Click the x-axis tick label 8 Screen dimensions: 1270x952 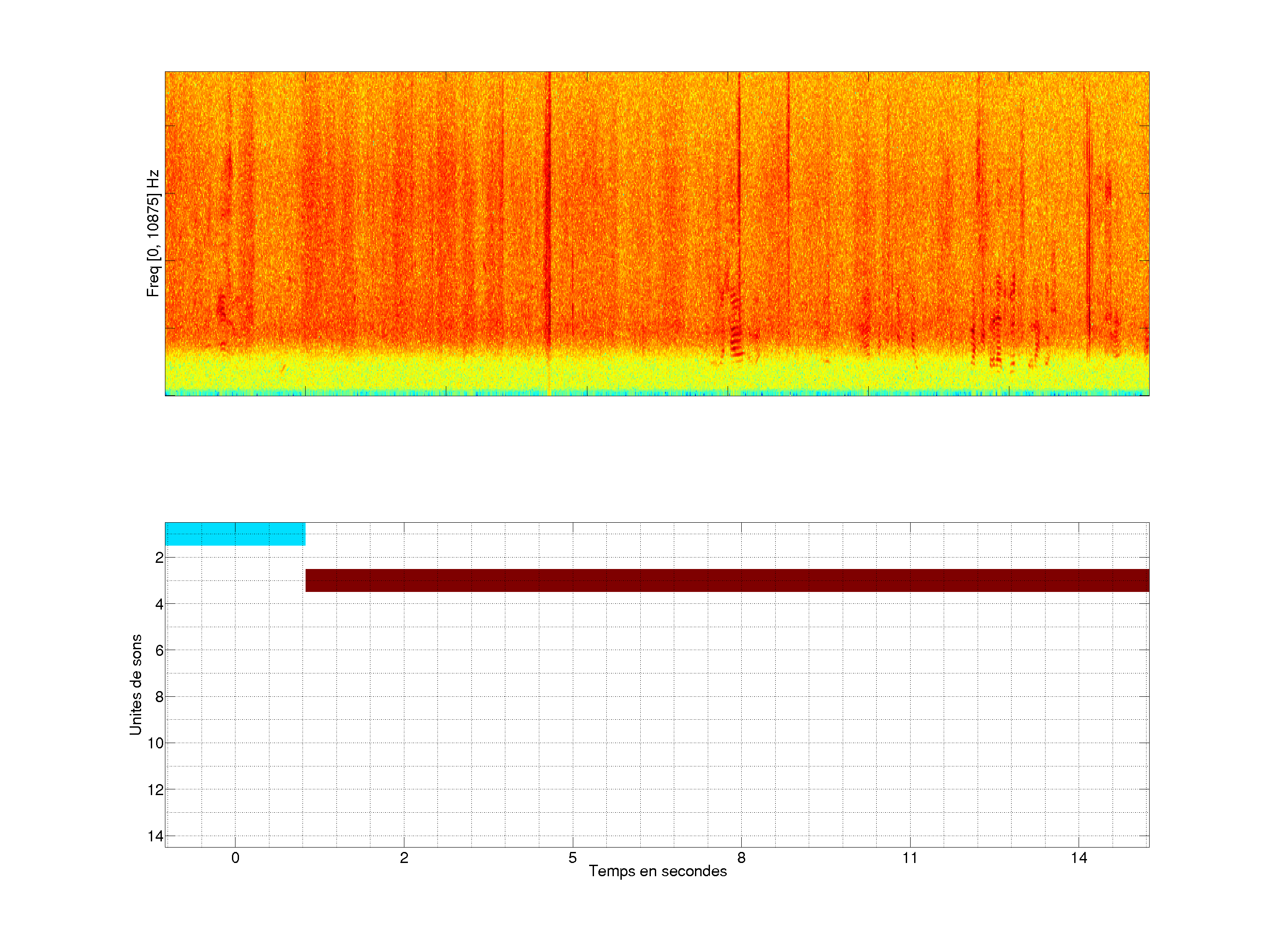(x=741, y=858)
